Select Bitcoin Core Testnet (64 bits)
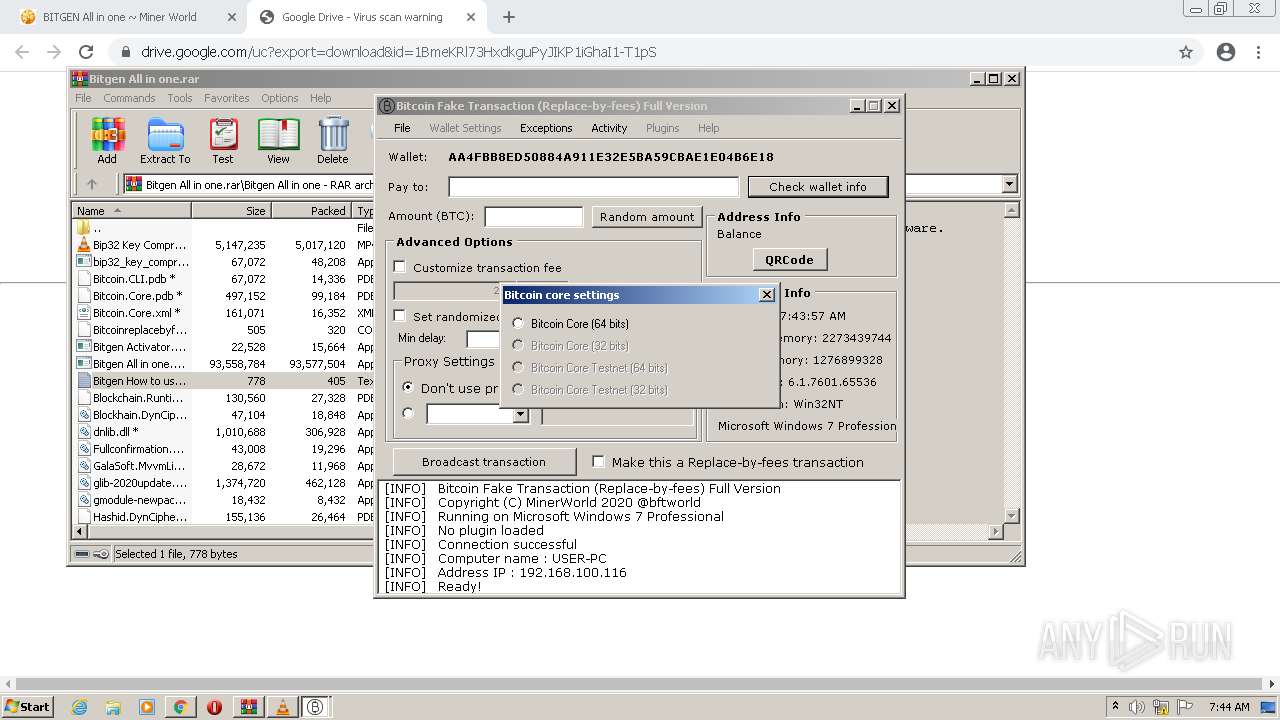 point(518,368)
